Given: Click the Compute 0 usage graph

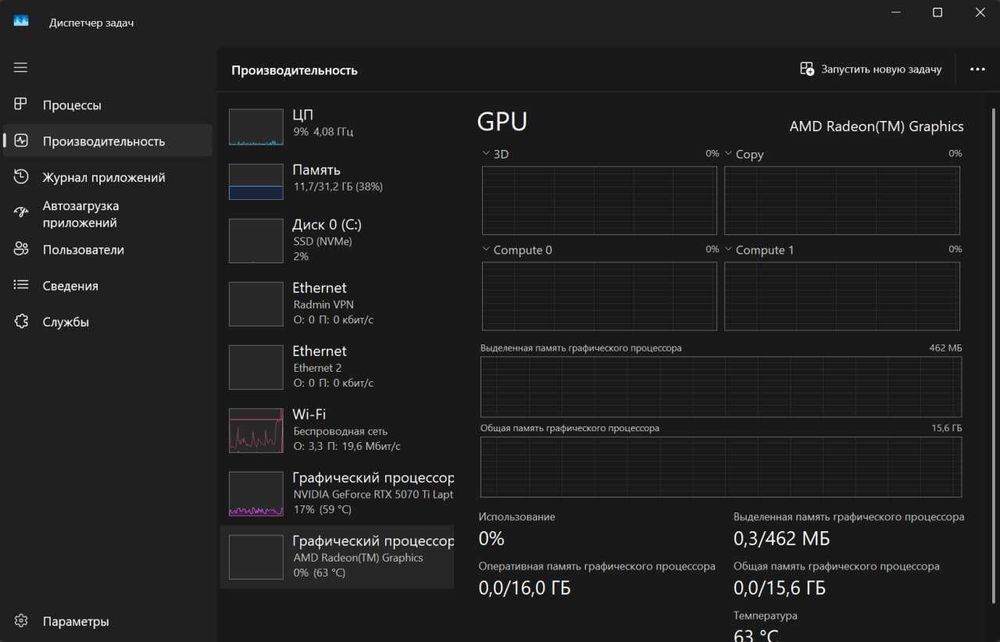Looking at the screenshot, I should (599, 296).
